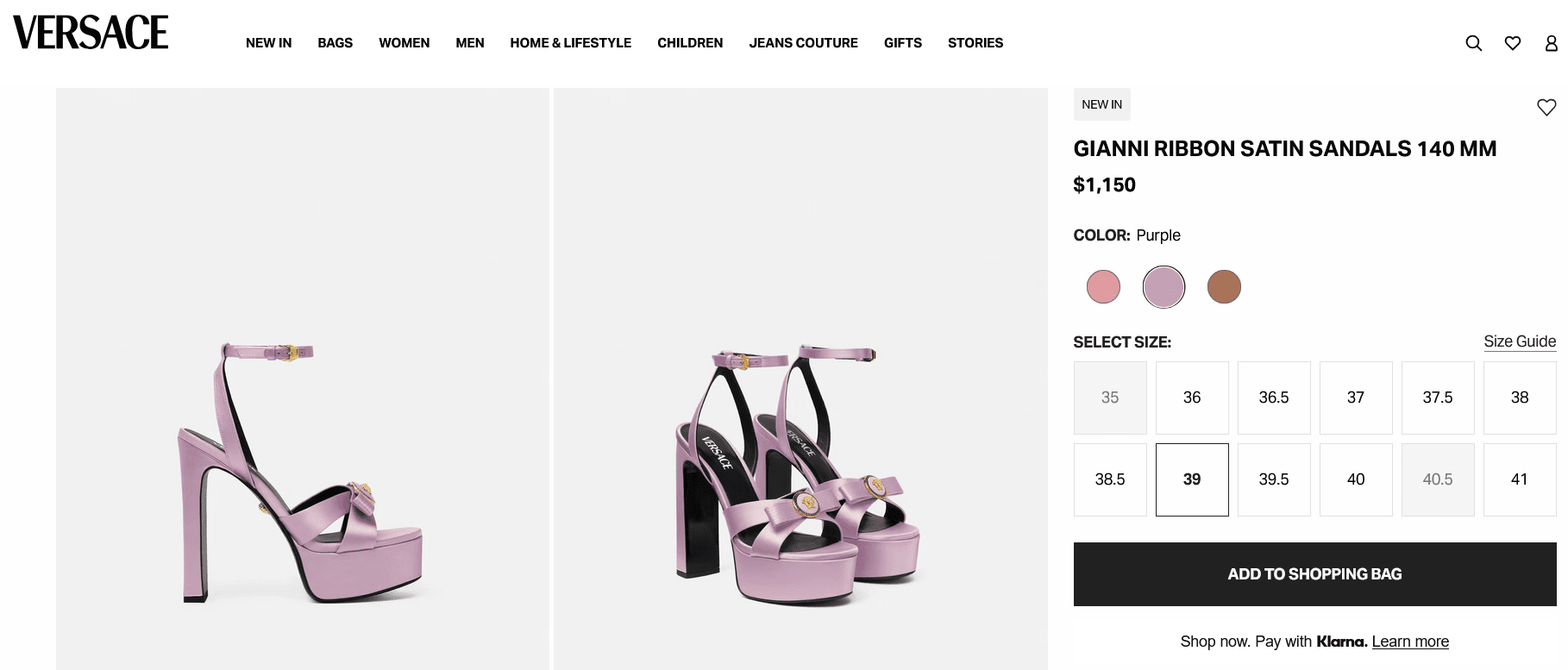Image resolution: width=1568 pixels, height=670 pixels.
Task: Open the account profile icon
Action: coord(1551,43)
